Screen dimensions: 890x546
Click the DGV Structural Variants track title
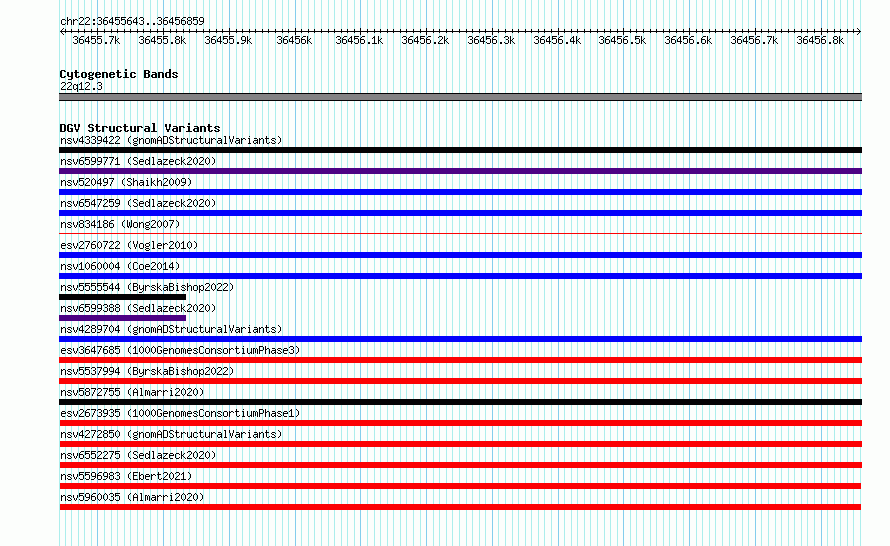(140, 128)
